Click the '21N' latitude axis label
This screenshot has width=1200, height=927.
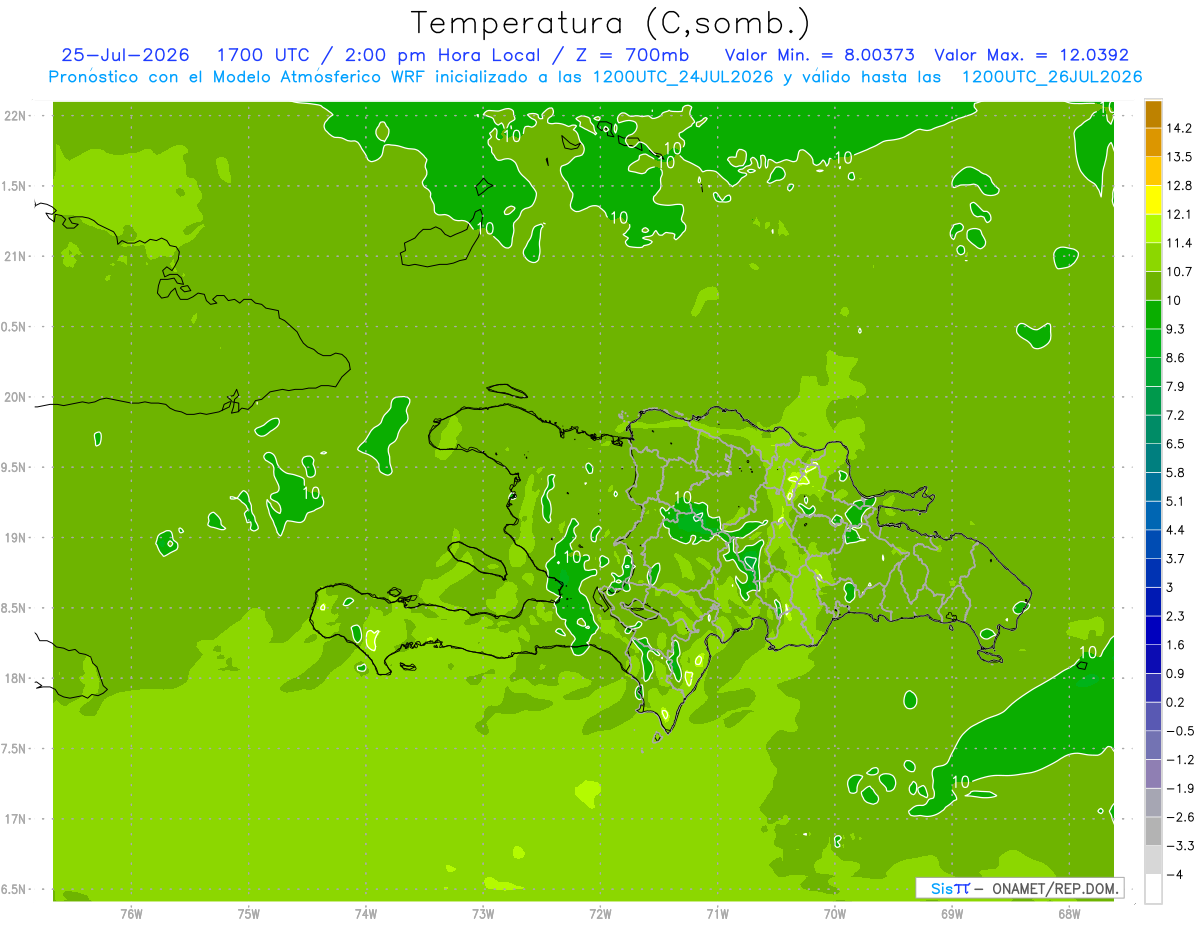coord(15,256)
